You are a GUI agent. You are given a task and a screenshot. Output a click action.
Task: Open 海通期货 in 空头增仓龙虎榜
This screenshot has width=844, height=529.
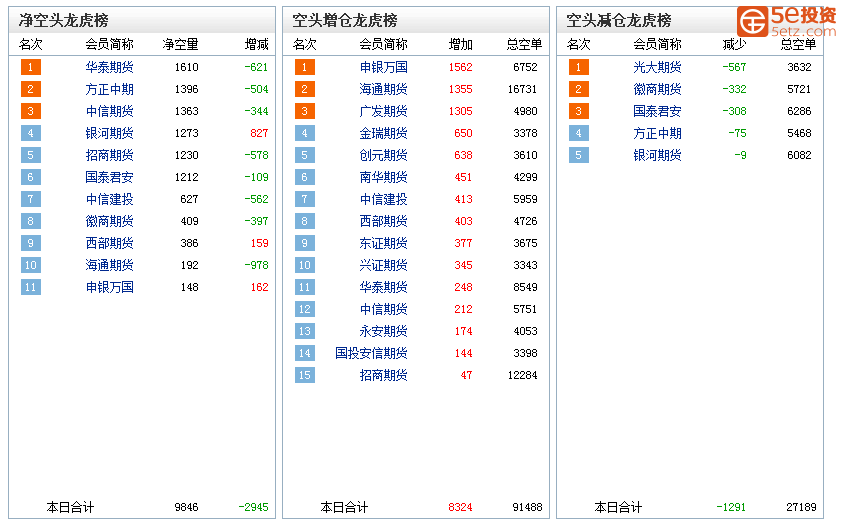coord(383,89)
